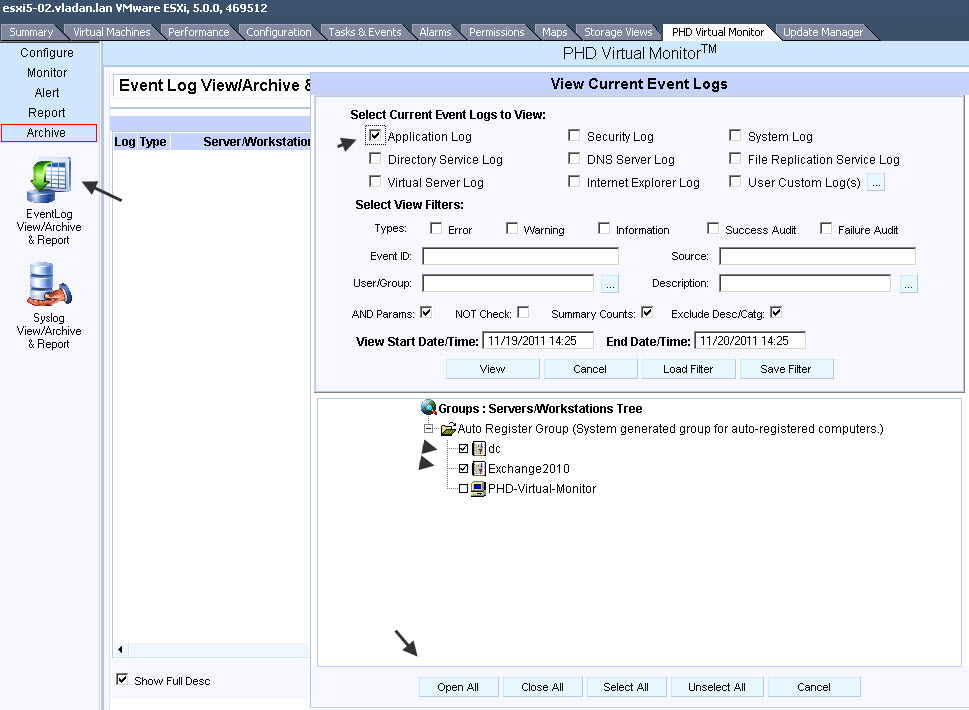
Task: Open the Update Manager tab
Action: pos(823,32)
